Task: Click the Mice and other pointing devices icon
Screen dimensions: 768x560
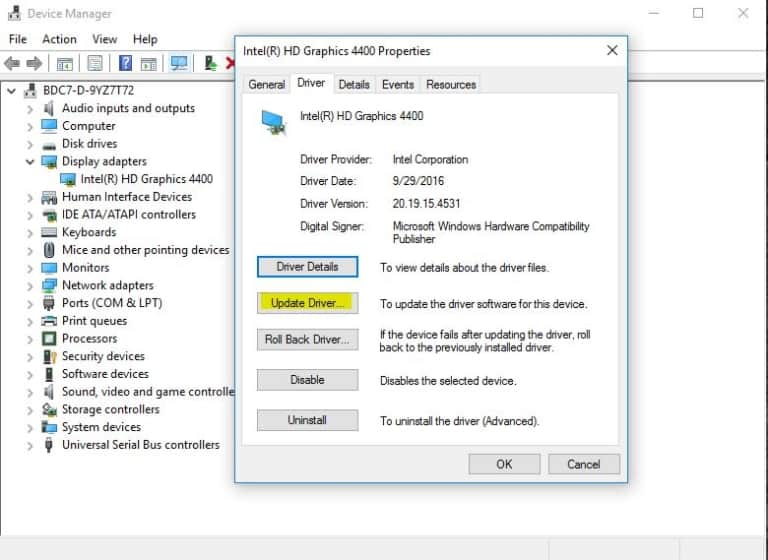Action: click(49, 250)
